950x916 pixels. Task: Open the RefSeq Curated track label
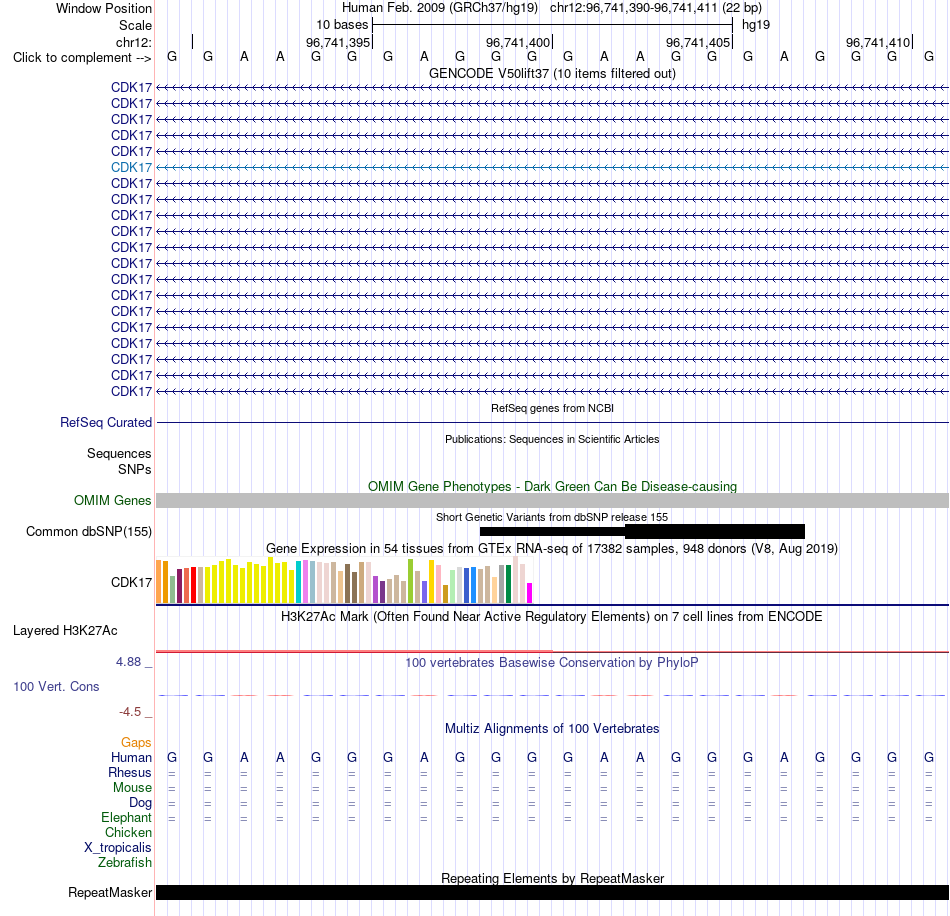[x=105, y=422]
